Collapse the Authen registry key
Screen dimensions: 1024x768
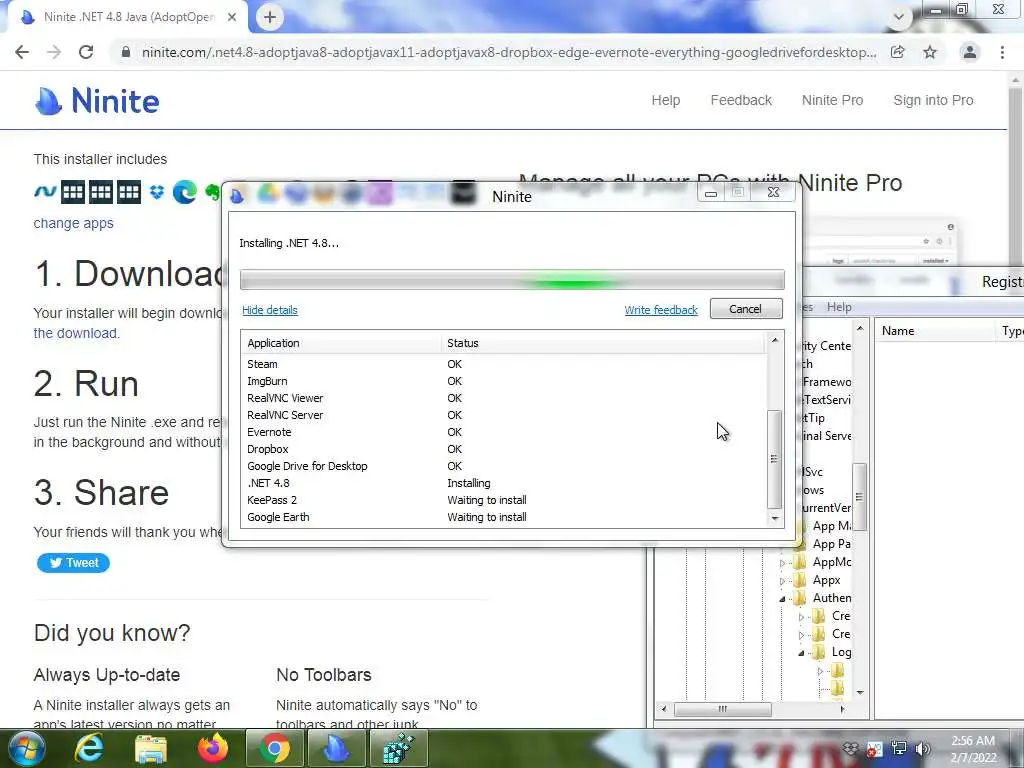click(x=782, y=599)
